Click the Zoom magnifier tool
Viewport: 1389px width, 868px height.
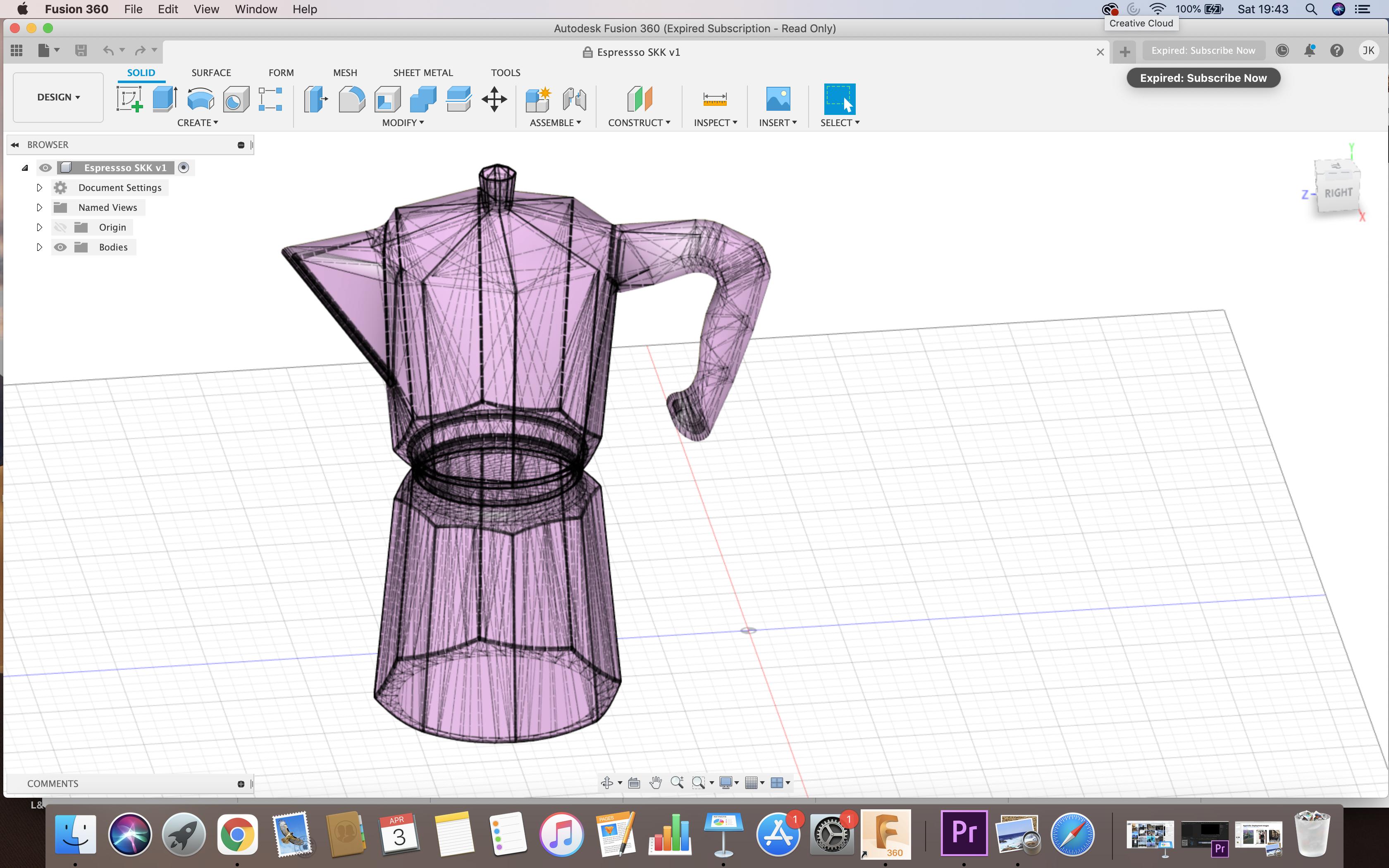pos(677,782)
